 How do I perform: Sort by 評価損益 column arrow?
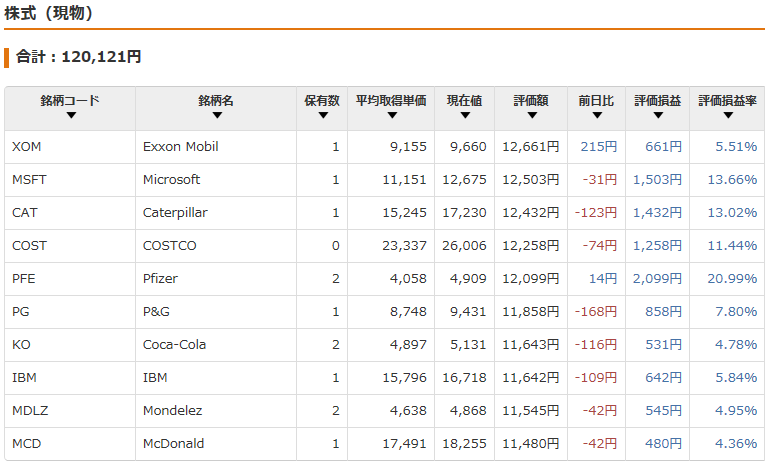point(658,116)
